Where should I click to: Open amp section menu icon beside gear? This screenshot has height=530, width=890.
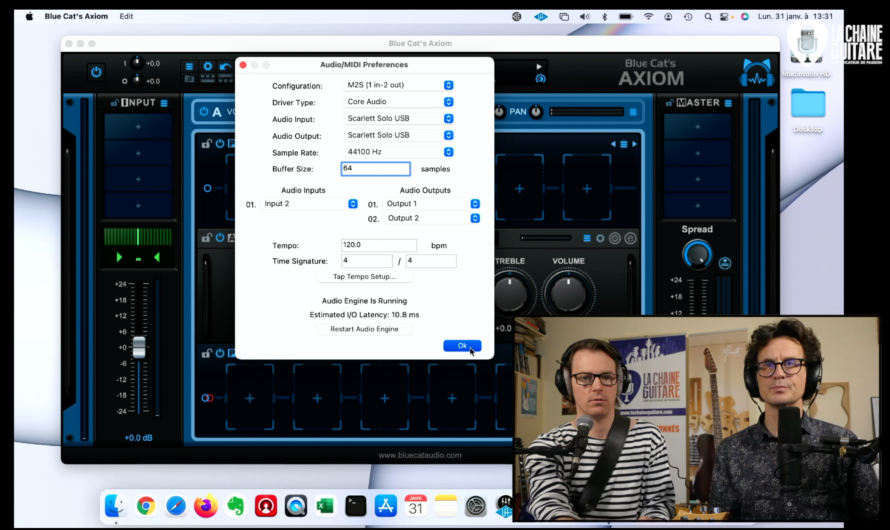click(587, 238)
